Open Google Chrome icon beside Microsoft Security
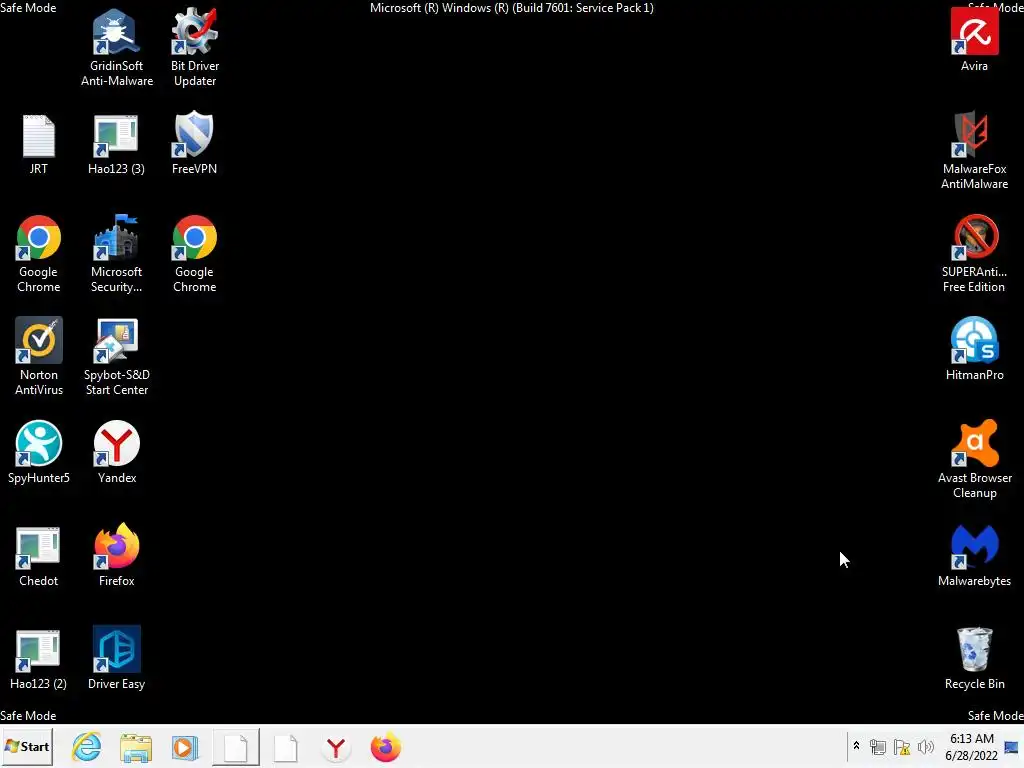 (x=39, y=253)
